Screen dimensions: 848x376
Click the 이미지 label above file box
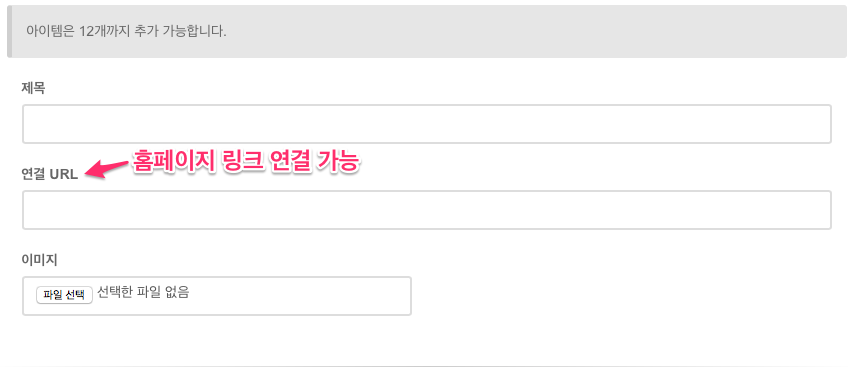tap(39, 260)
